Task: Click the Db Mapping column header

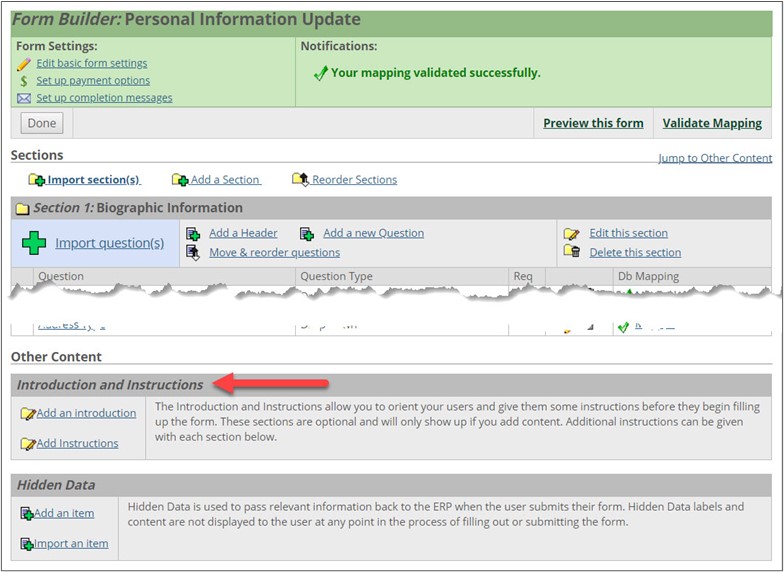Action: coord(648,276)
